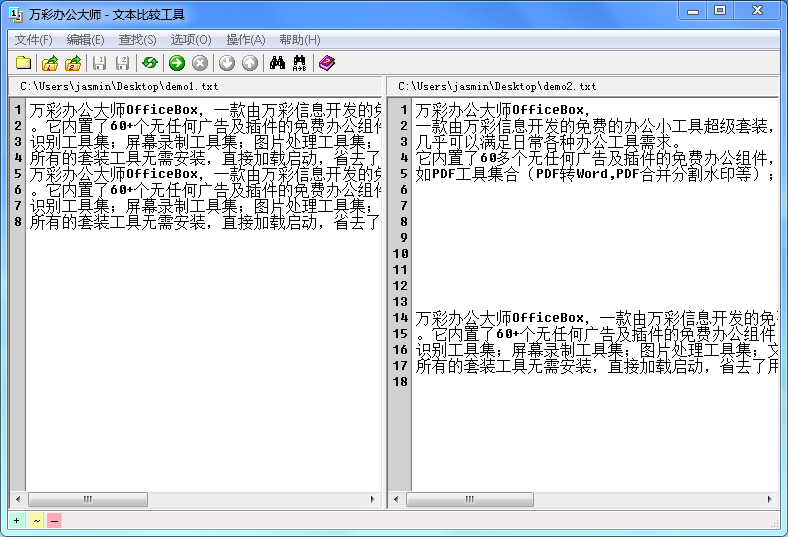This screenshot has height=537, width=788.
Task: Open the 文件(F) menu
Action: (33, 40)
